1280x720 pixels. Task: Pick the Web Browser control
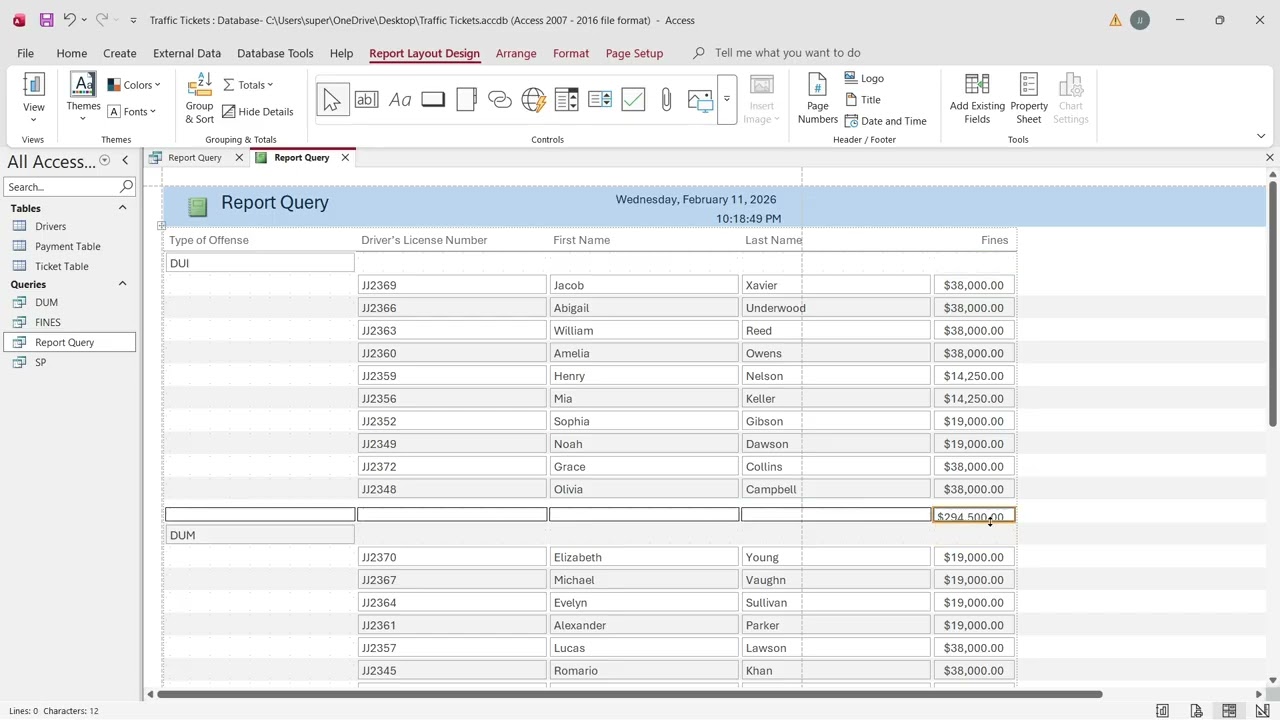[533, 100]
